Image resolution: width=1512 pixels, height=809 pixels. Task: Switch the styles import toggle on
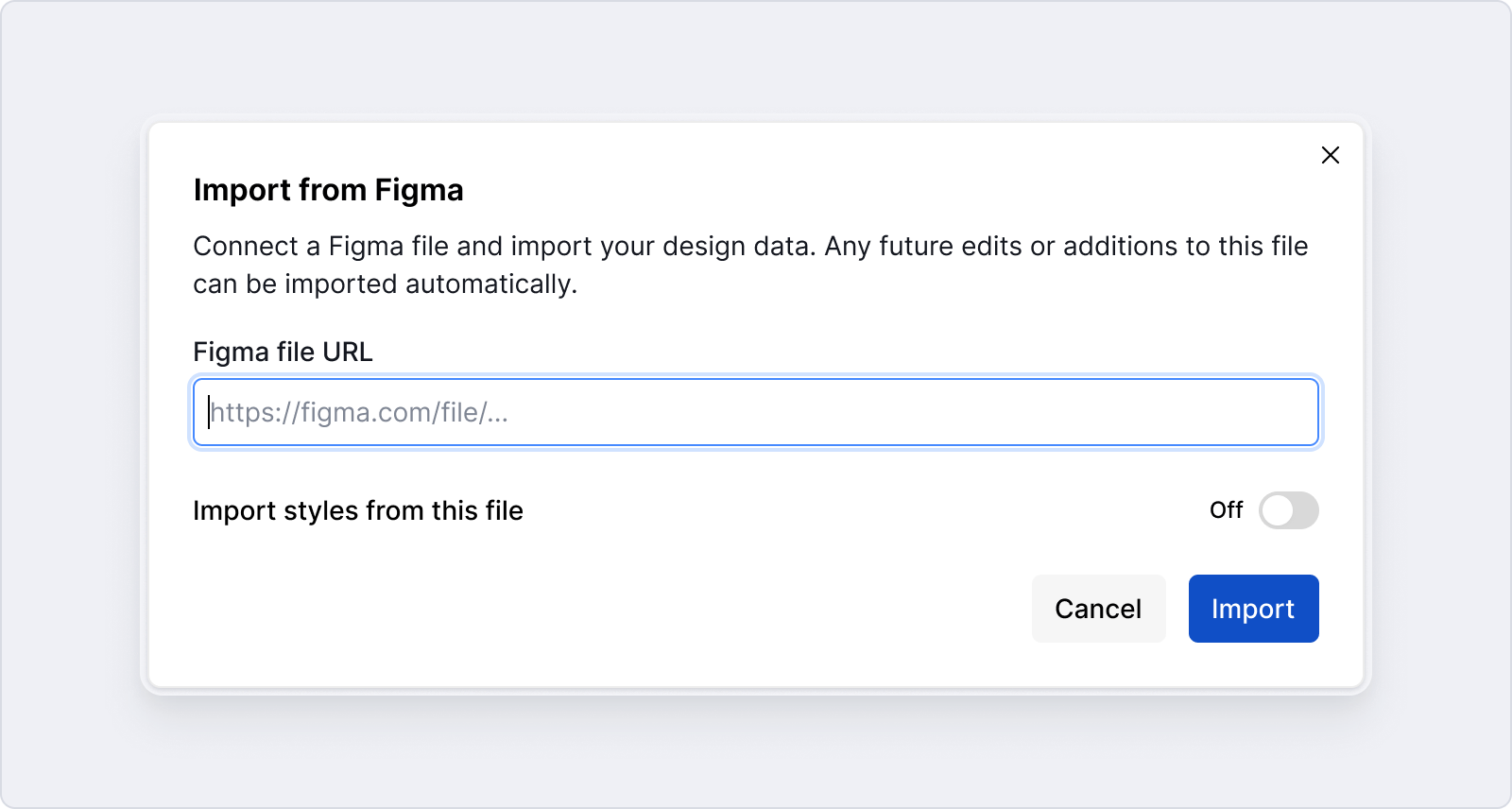coord(1288,510)
